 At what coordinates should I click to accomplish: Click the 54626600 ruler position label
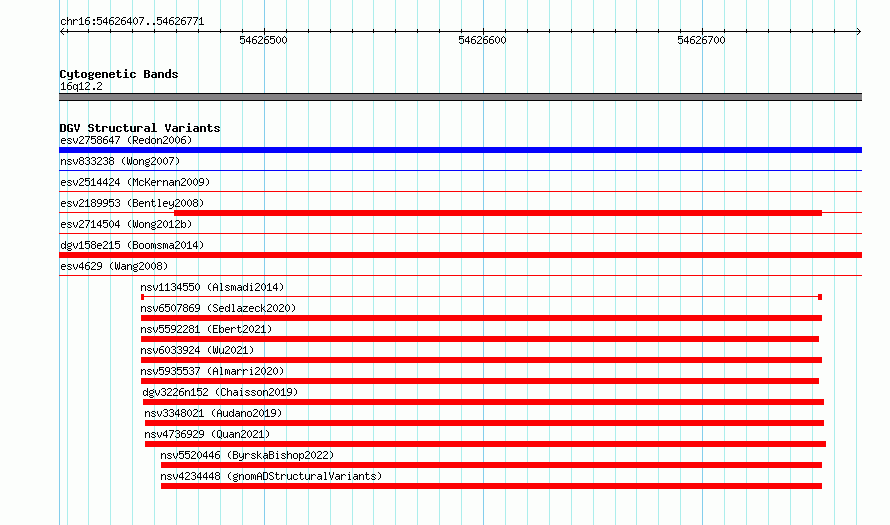[482, 40]
